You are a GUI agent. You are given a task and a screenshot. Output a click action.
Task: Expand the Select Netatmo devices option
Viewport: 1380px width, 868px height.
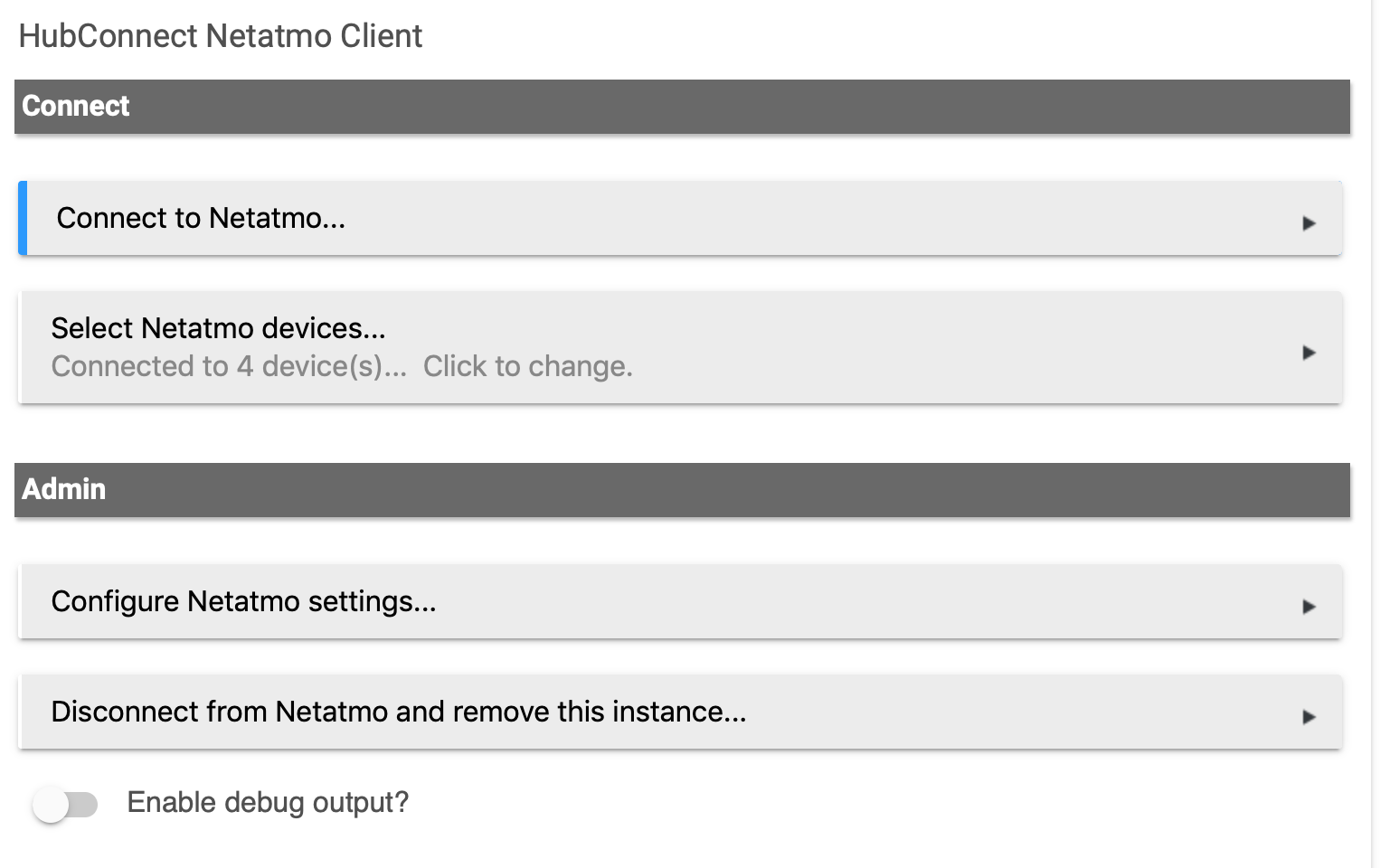tap(680, 347)
